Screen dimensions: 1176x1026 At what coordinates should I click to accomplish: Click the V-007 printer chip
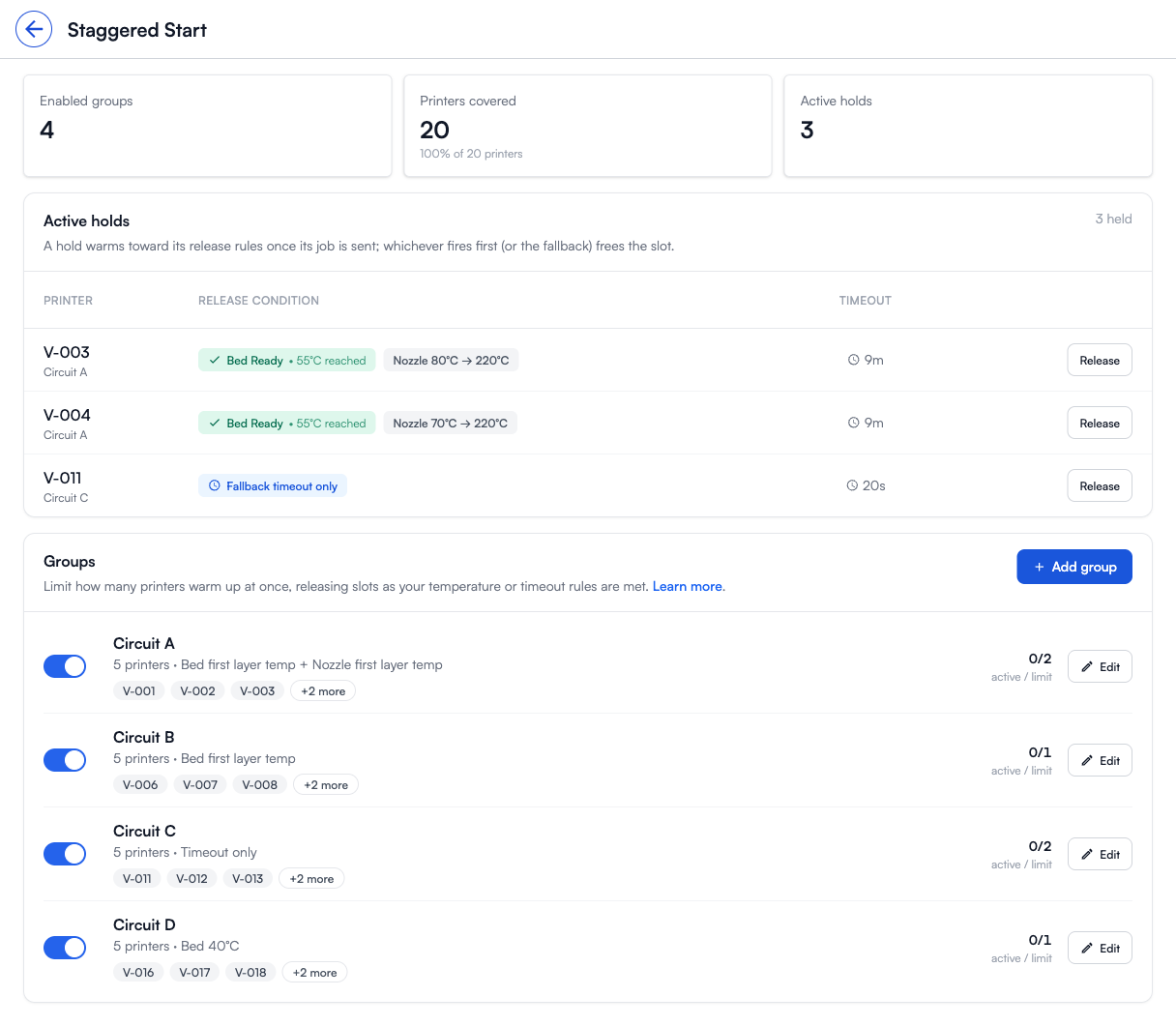(x=200, y=785)
